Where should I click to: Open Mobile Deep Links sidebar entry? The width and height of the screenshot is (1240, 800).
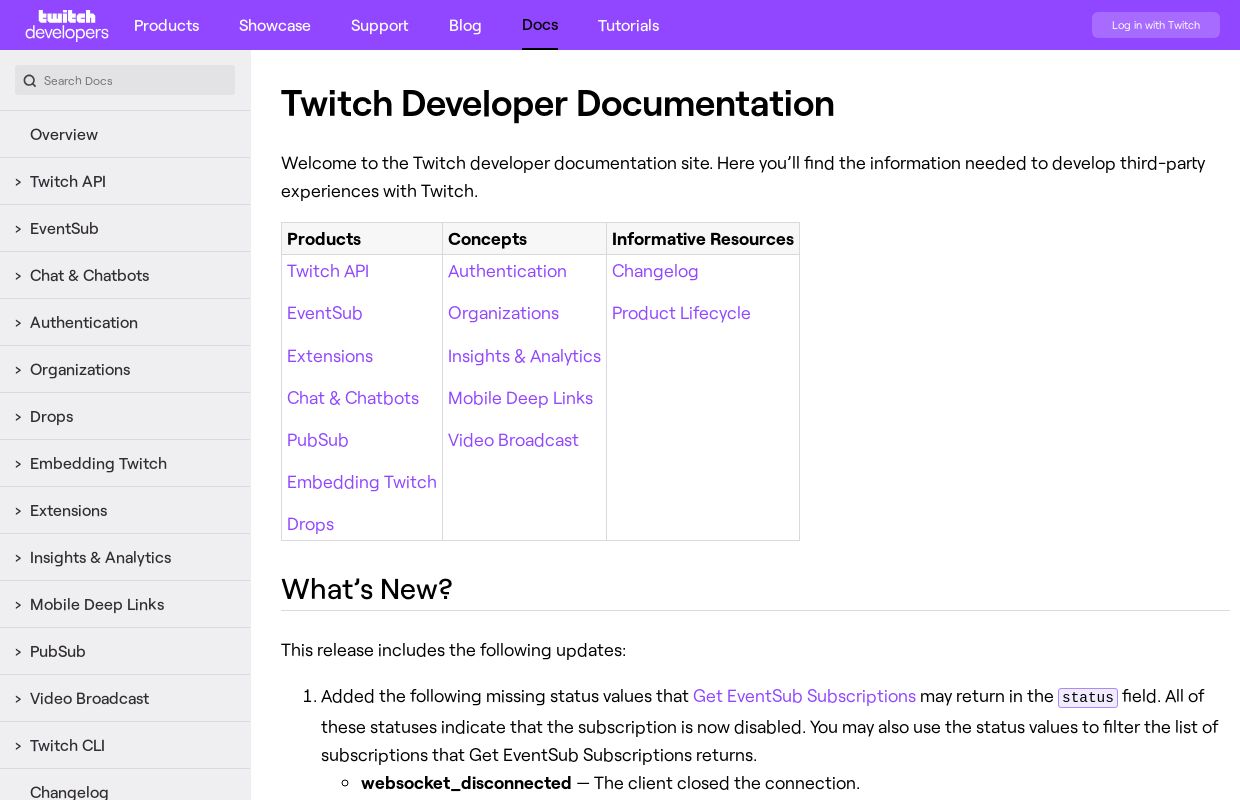(x=97, y=604)
